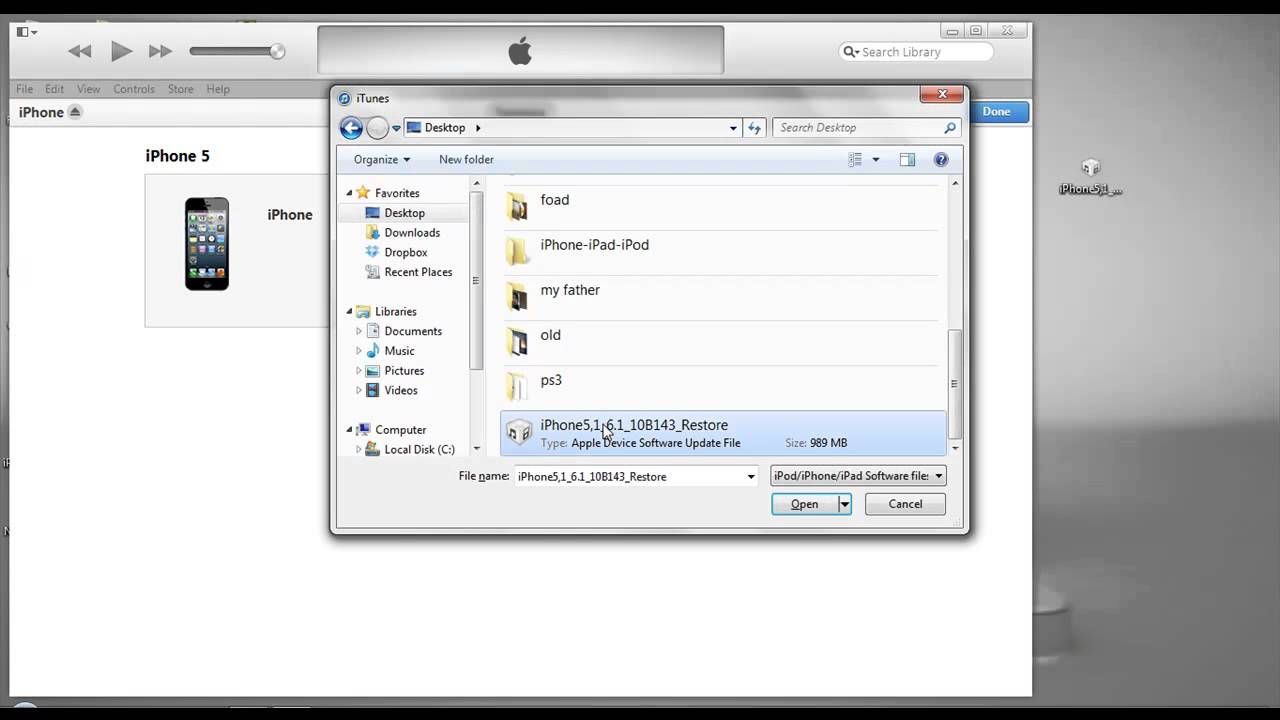
Task: Toggle the preview pane icon
Action: tap(907, 159)
